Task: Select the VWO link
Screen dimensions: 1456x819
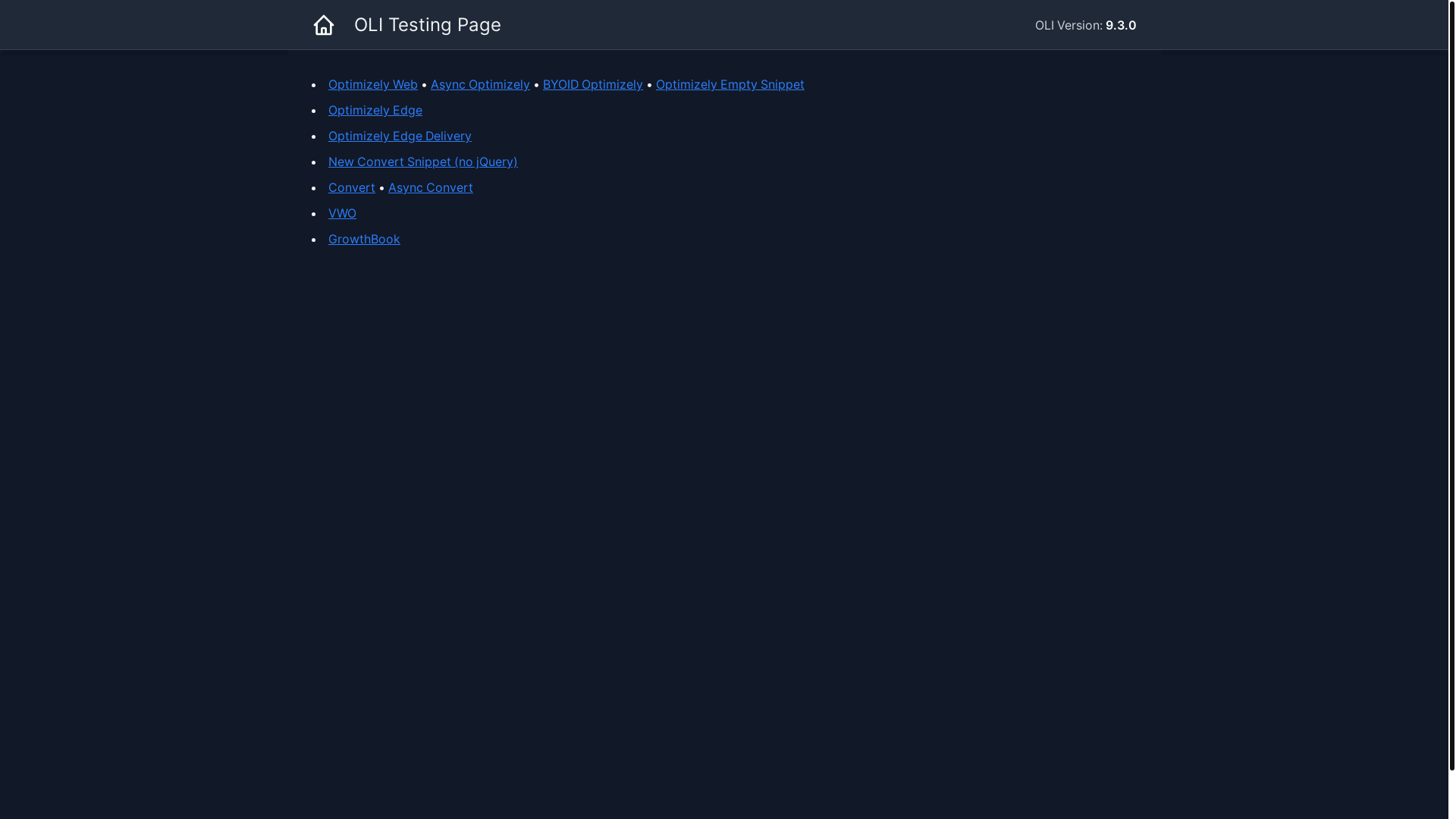Action: pyautogui.click(x=342, y=213)
